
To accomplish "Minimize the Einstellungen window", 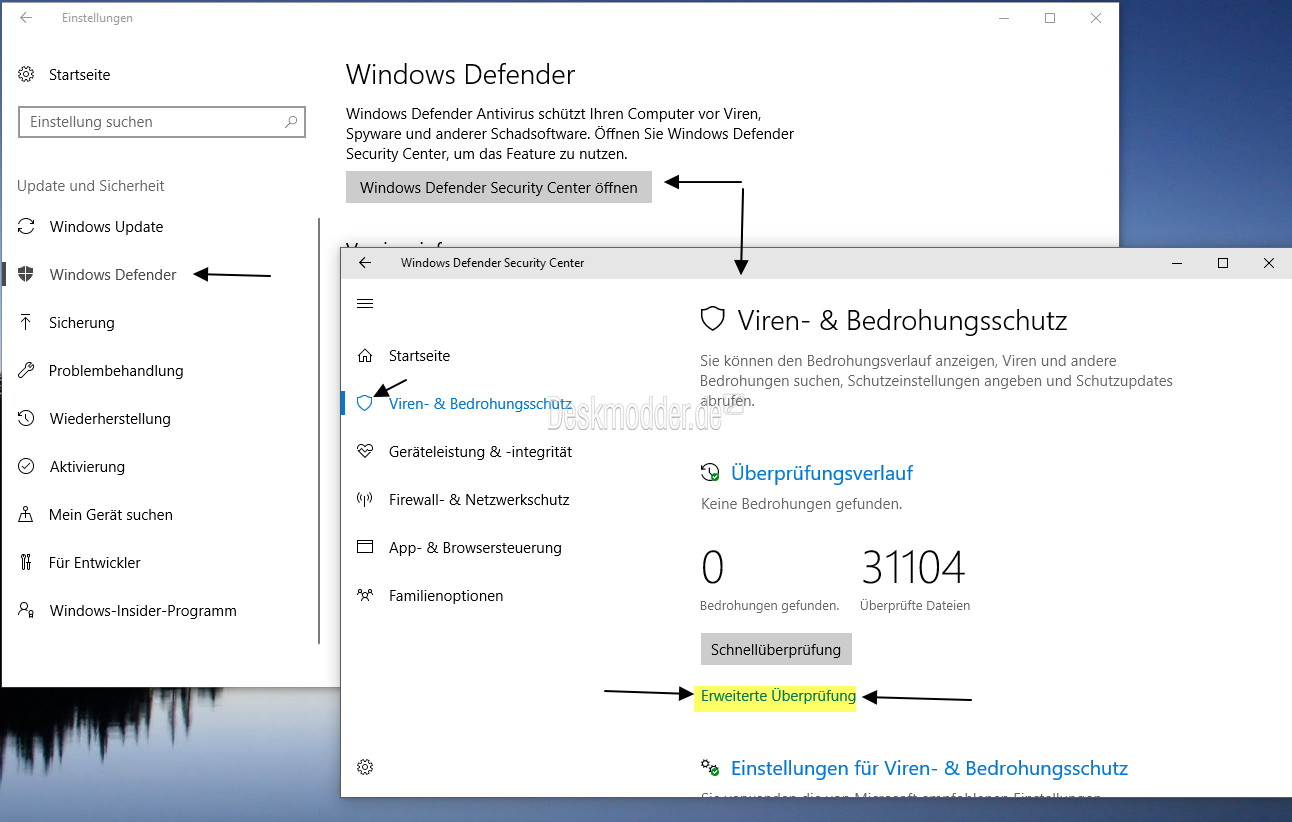I will pyautogui.click(x=1003, y=18).
